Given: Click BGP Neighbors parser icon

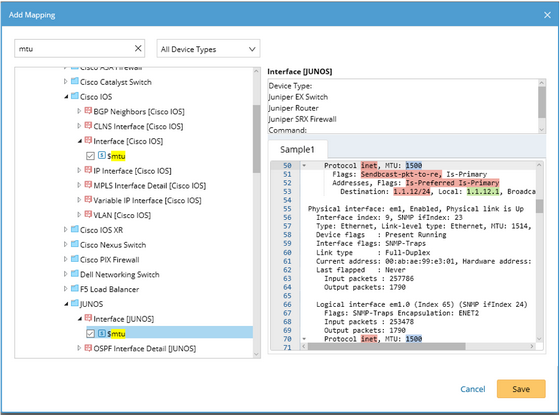Looking at the screenshot, I should pyautogui.click(x=88, y=111).
